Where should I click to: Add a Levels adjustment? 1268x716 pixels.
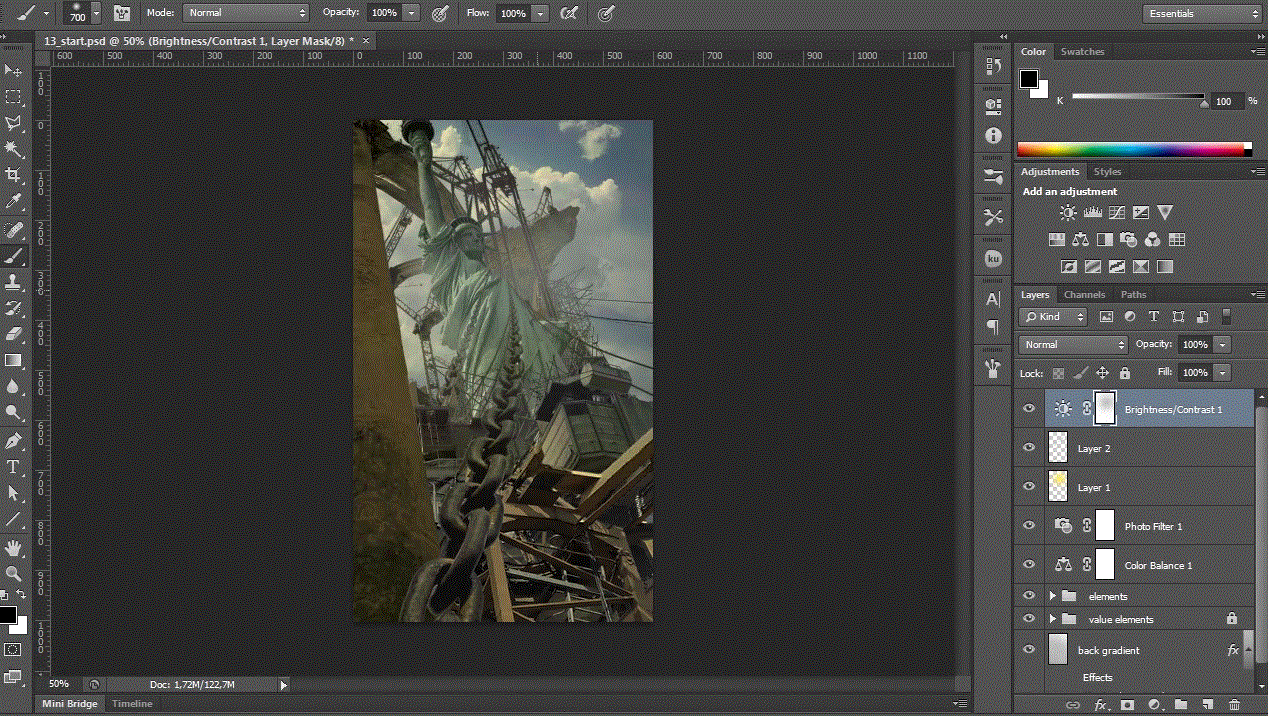click(1093, 213)
